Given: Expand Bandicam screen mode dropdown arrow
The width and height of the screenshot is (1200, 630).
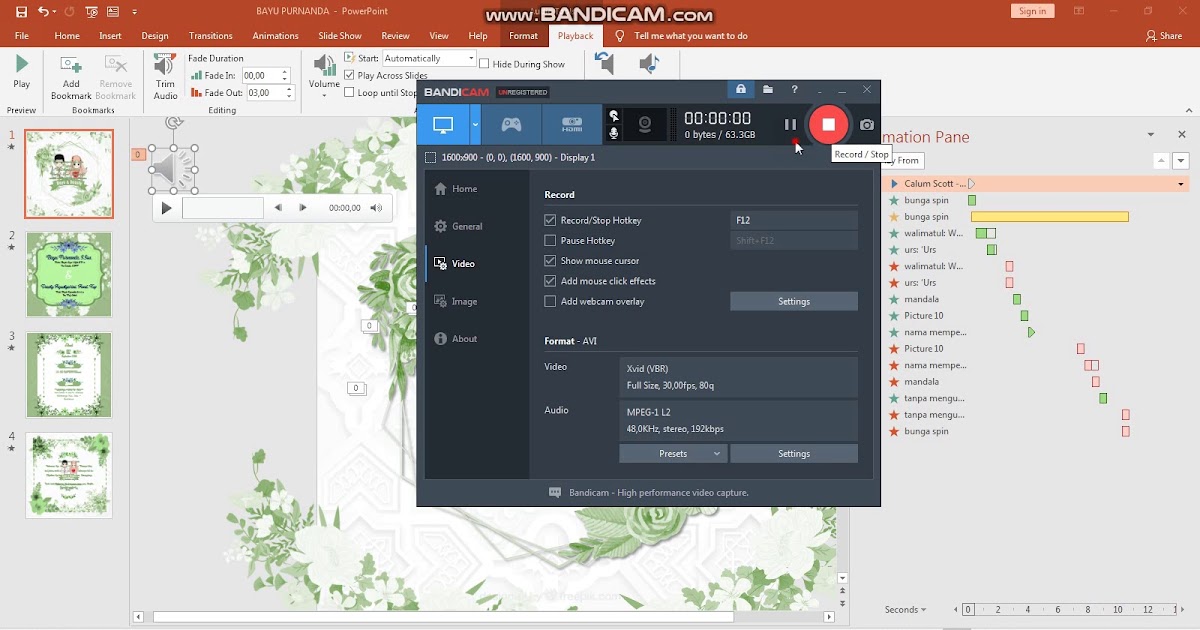Looking at the screenshot, I should (476, 125).
